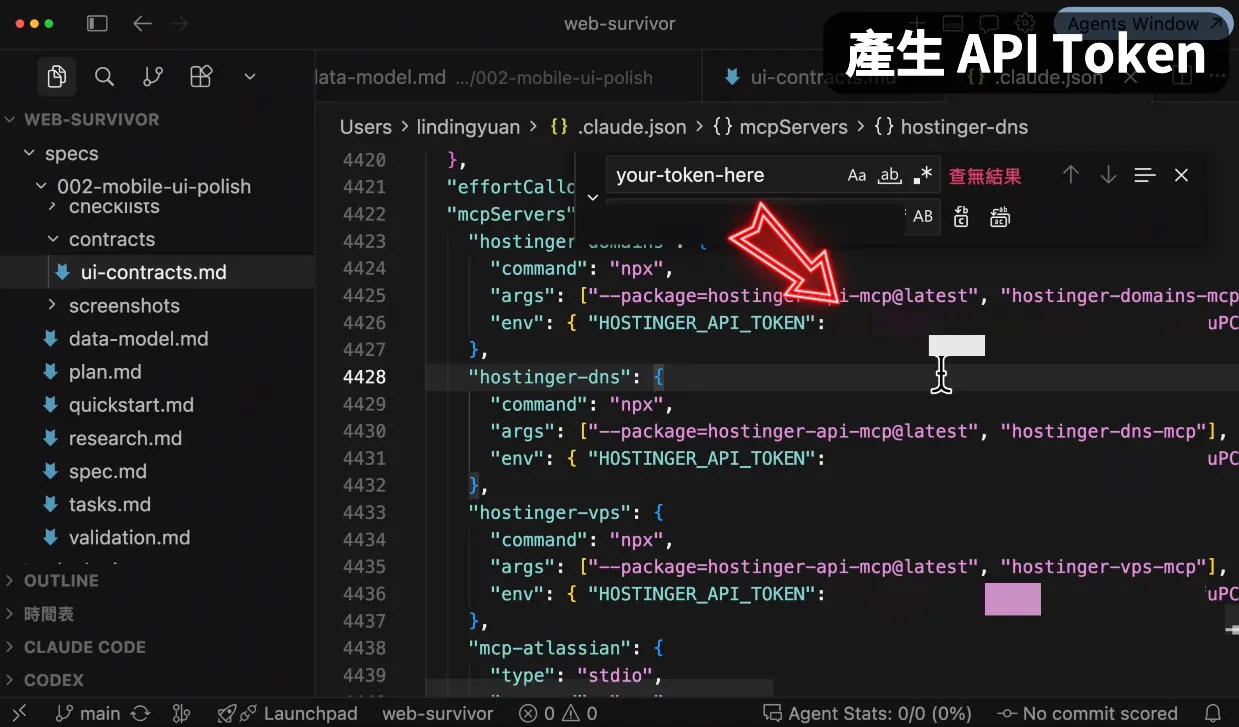This screenshot has width=1239, height=727.
Task: Open spec.md in the explorer
Action: point(107,470)
